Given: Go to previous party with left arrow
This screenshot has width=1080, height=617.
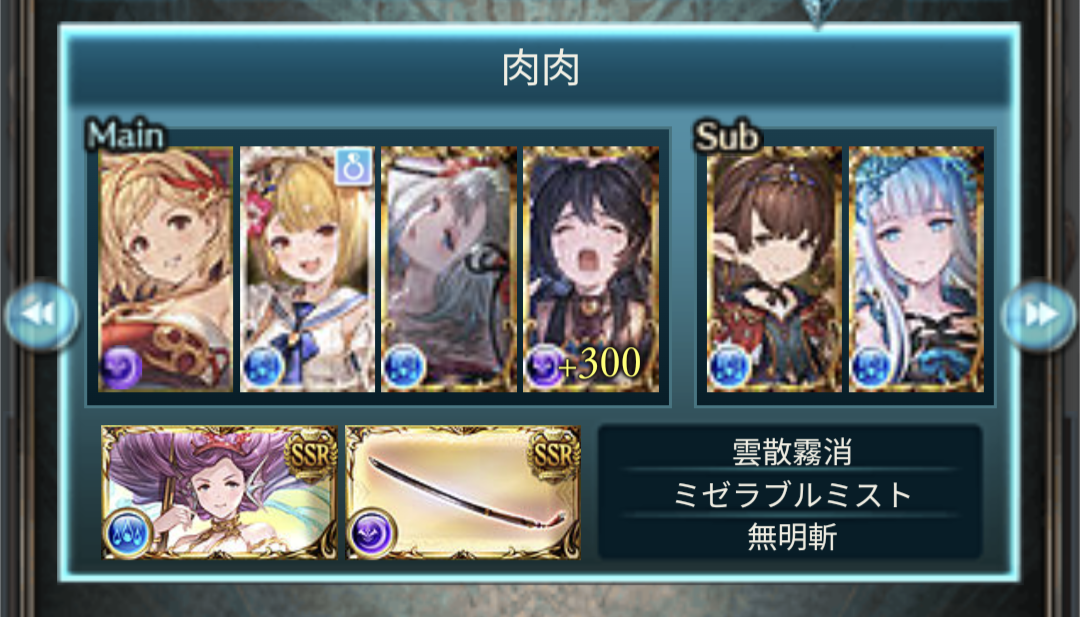Looking at the screenshot, I should [41, 315].
